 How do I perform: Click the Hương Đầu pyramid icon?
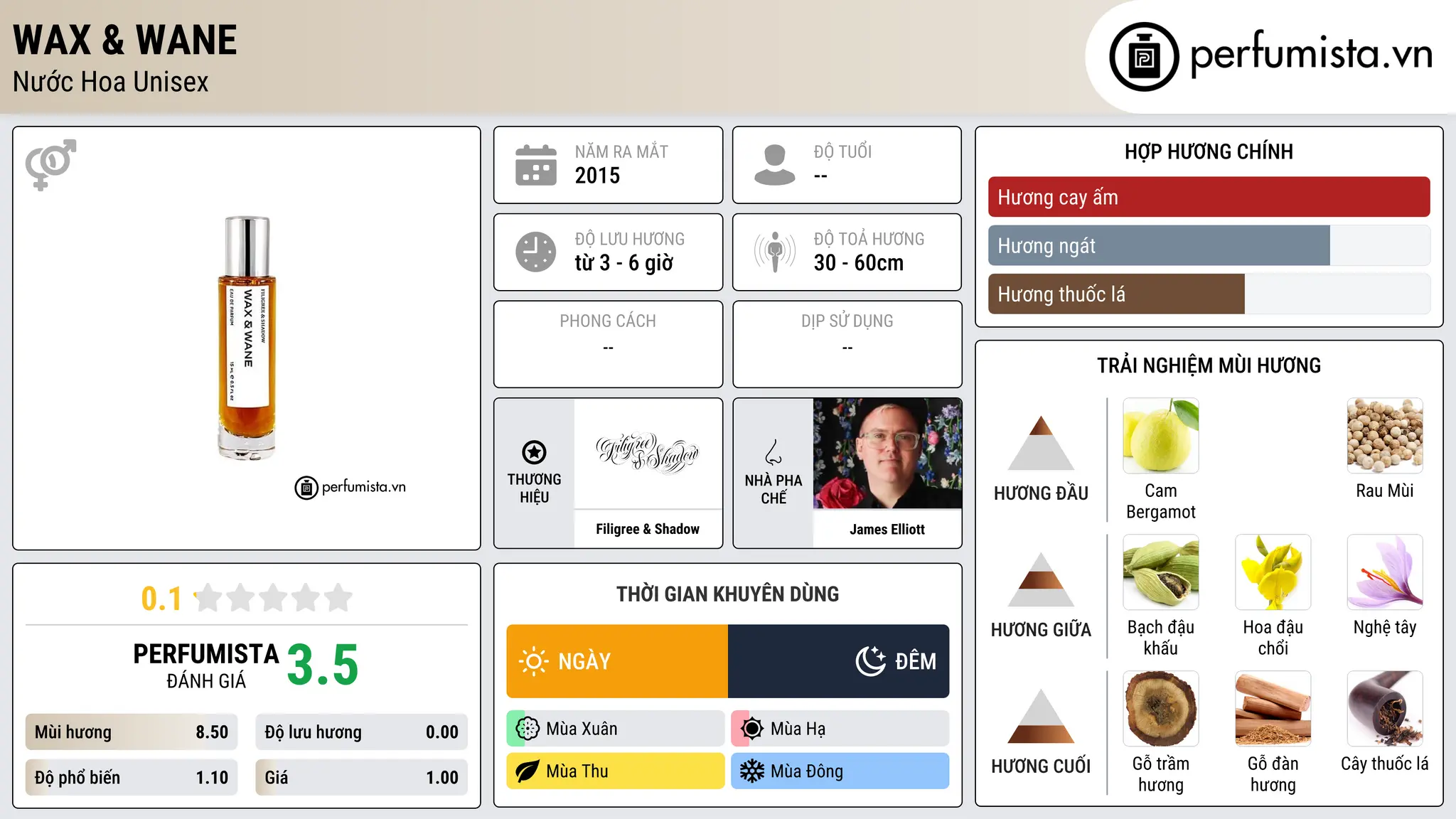point(1041,443)
